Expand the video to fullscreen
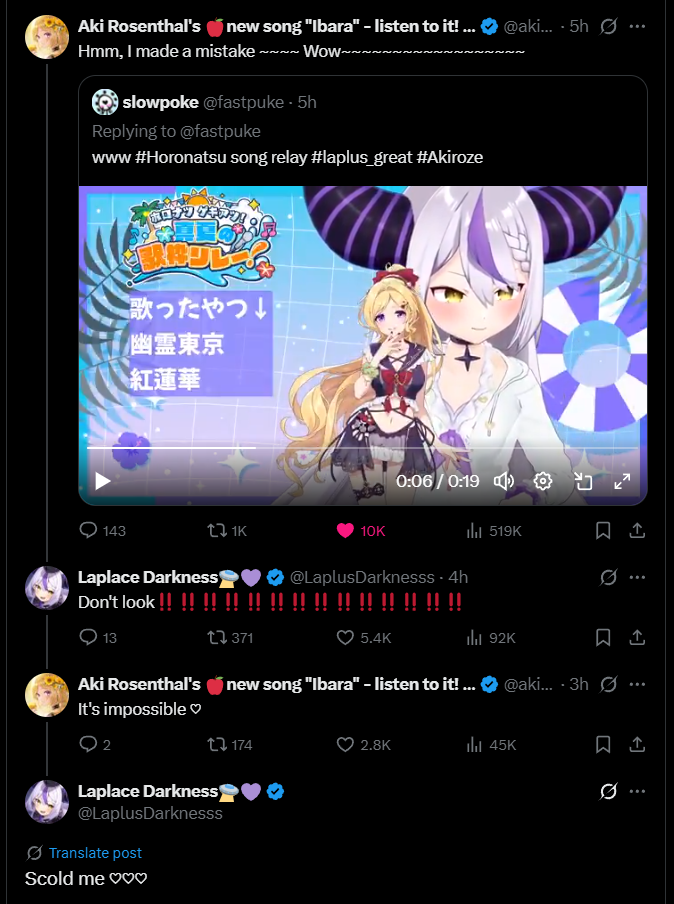This screenshot has height=904, width=674. (x=622, y=481)
